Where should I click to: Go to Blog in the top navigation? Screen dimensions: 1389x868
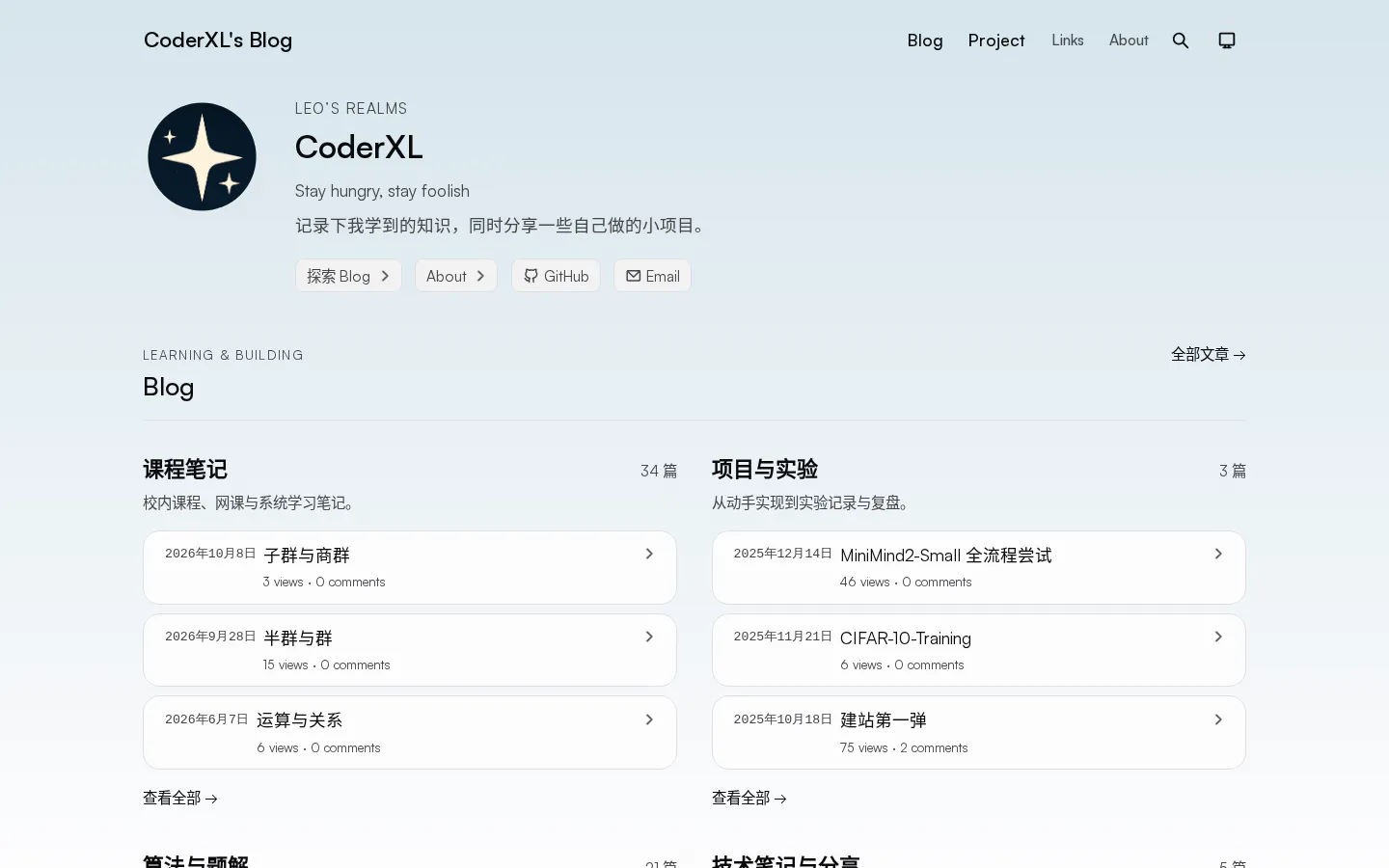[x=925, y=41]
